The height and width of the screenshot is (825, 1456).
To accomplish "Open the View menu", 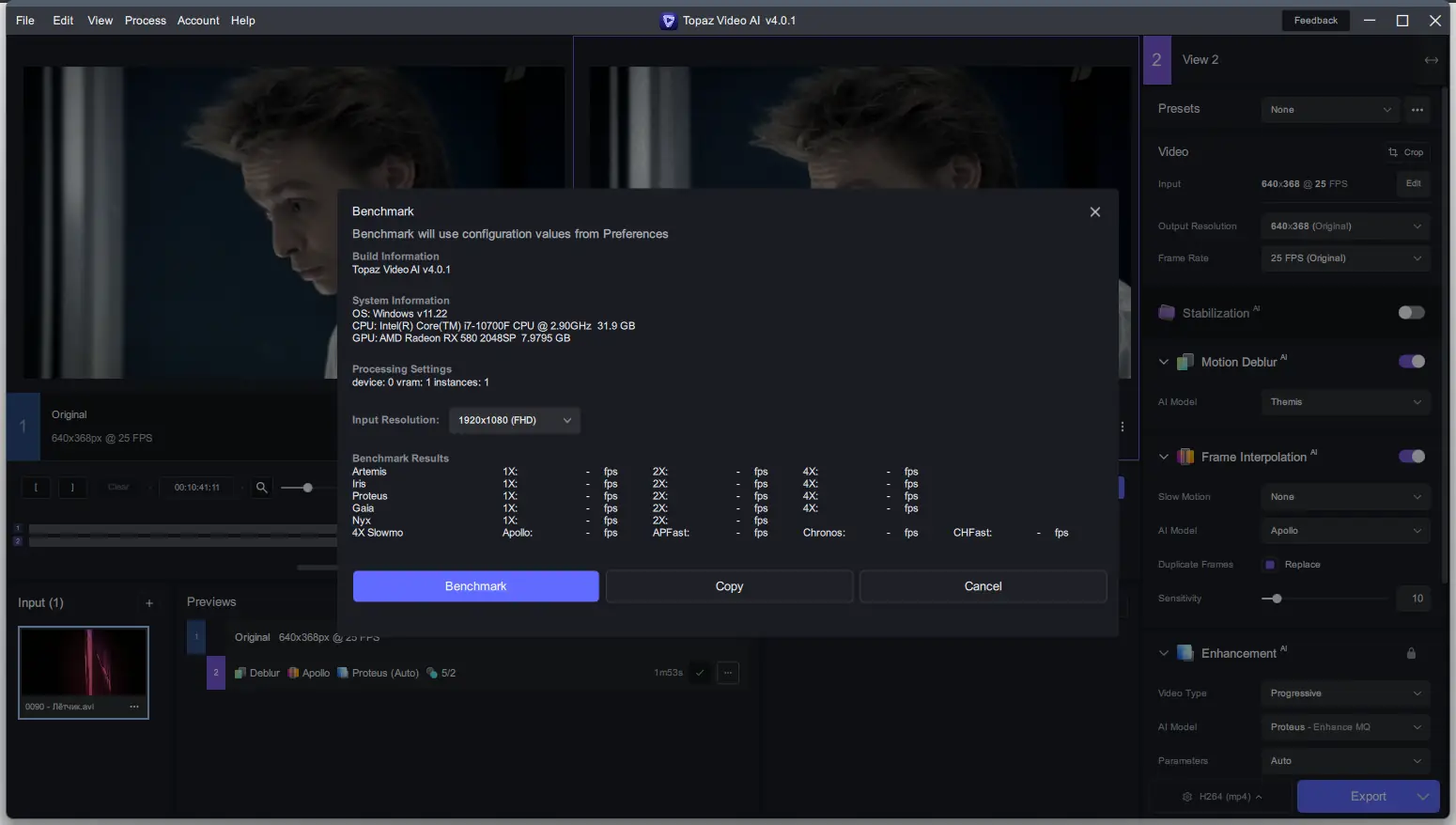I will (101, 21).
